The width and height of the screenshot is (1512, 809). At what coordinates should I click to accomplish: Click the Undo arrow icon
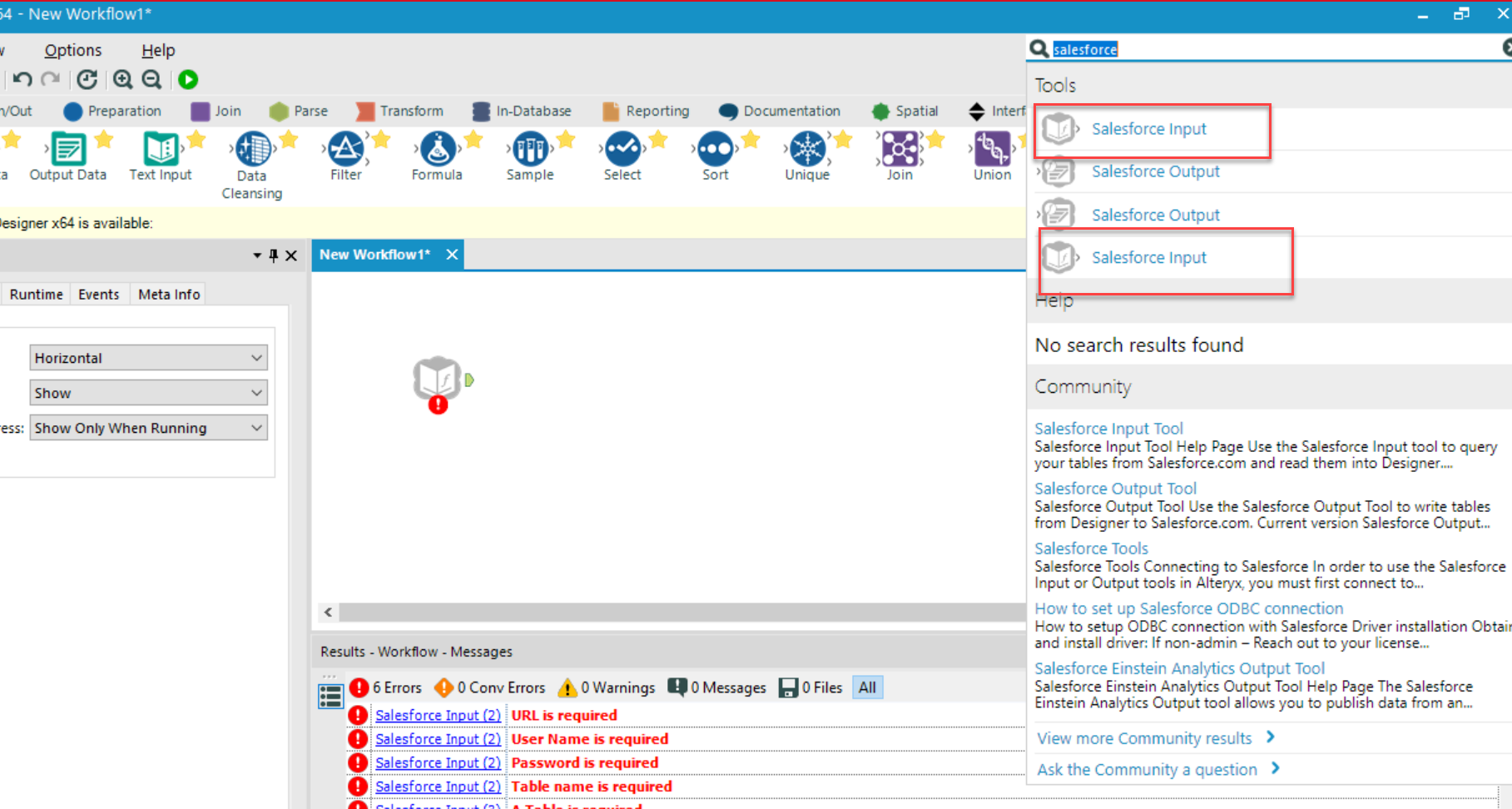21,79
